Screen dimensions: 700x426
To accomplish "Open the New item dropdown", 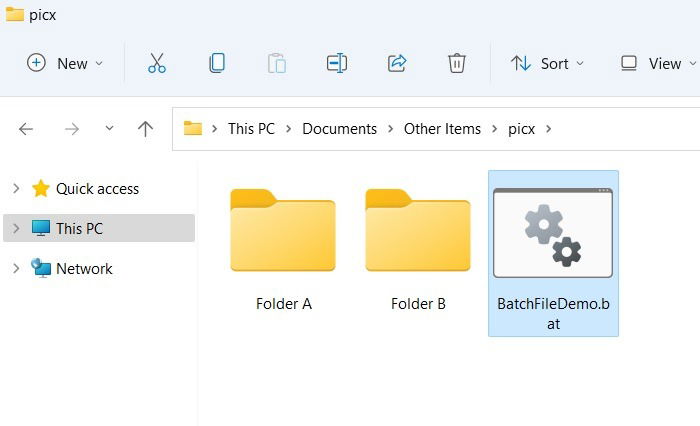I will (65, 63).
